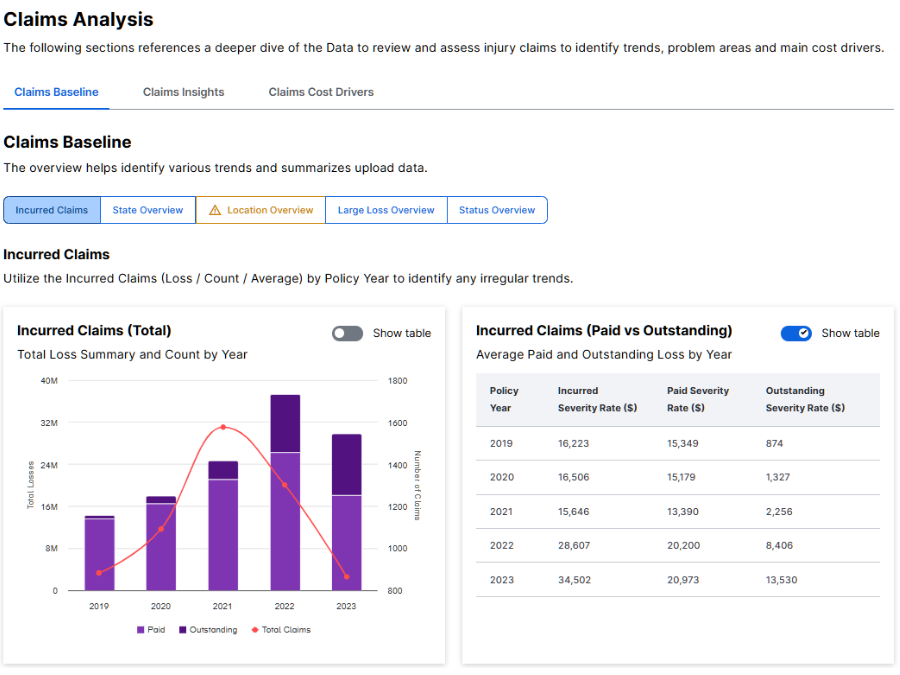Click the warning triangle on Location Overview
This screenshot has width=900, height=675.
pos(216,210)
